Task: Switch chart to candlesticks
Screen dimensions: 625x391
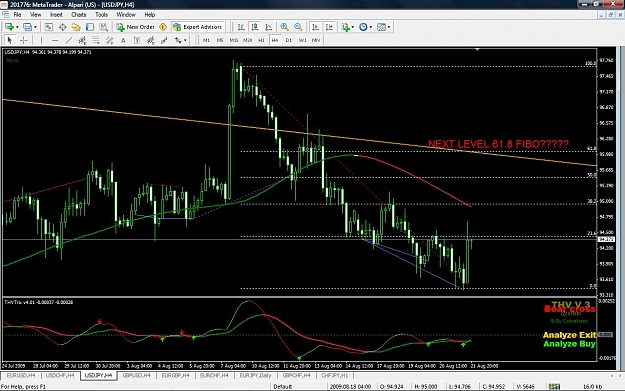Action: (255, 27)
